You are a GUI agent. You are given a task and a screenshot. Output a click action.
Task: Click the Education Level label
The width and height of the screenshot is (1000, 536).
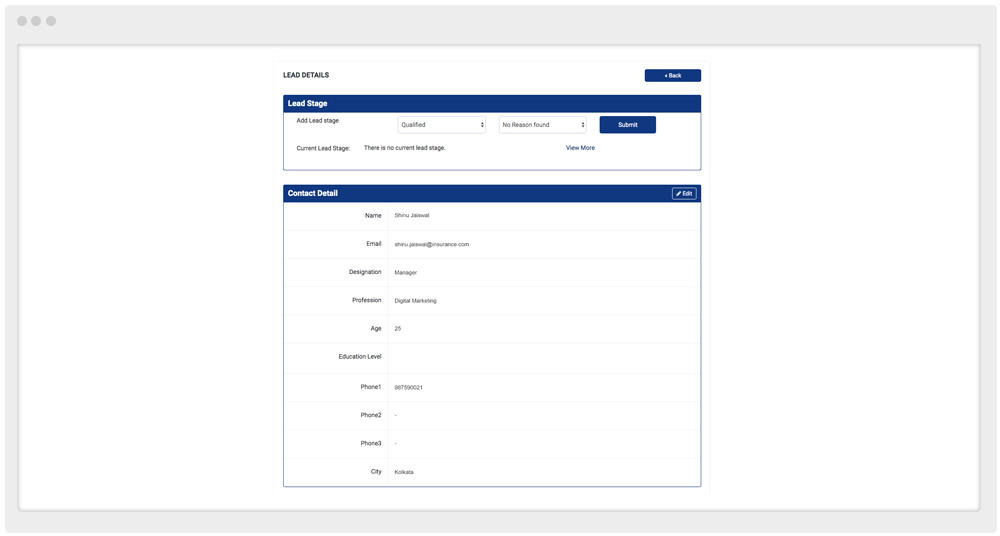(360, 357)
